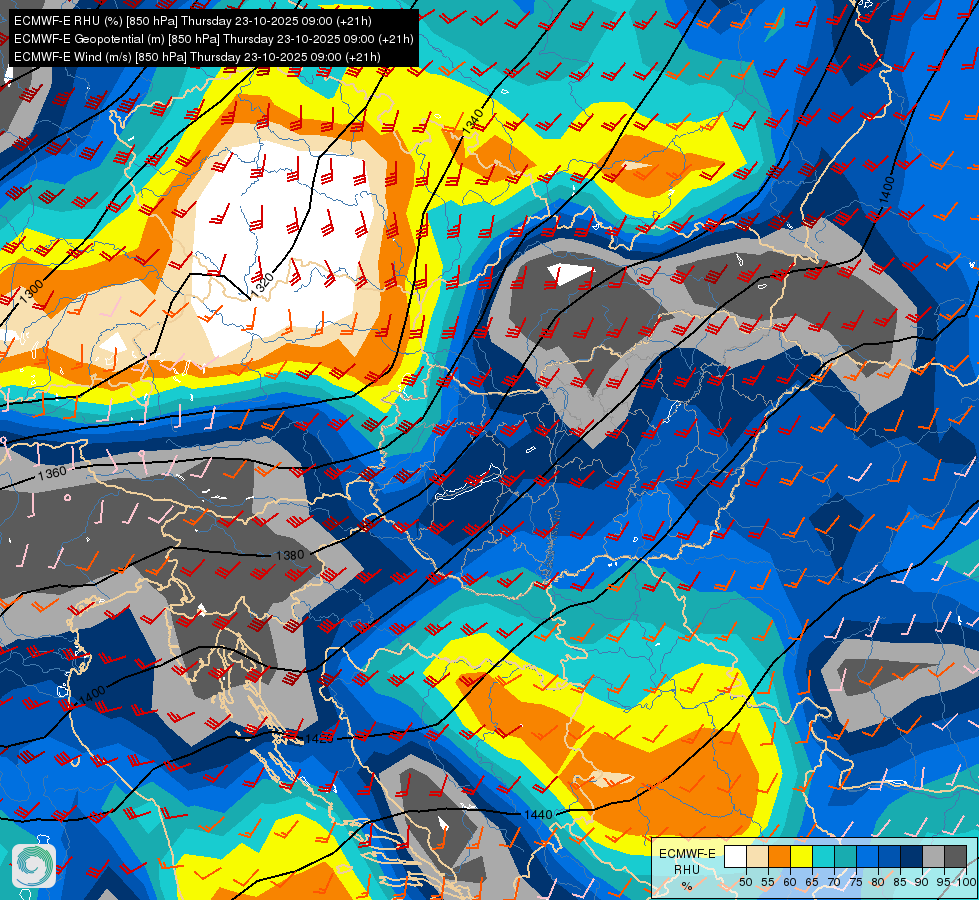Click the 1360 geopotential contour label
This screenshot has width=979, height=900.
click(x=52, y=473)
